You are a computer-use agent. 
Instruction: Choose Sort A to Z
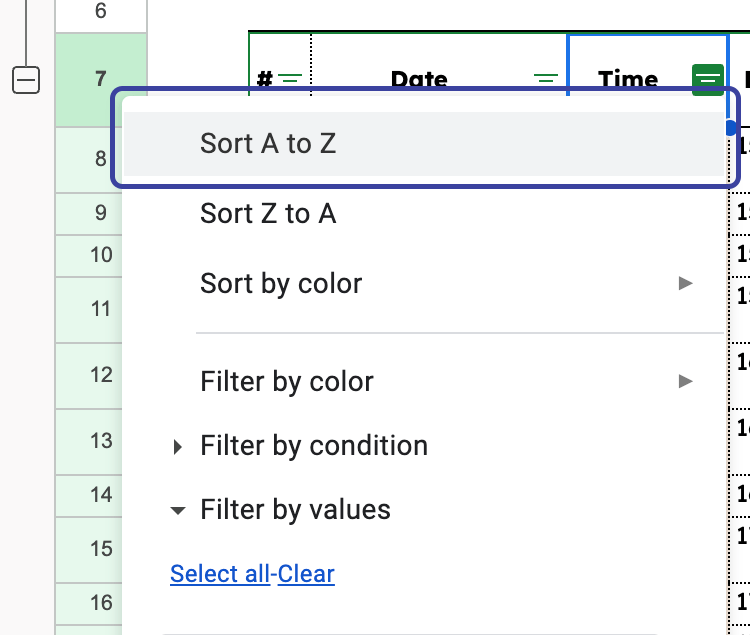coord(268,144)
